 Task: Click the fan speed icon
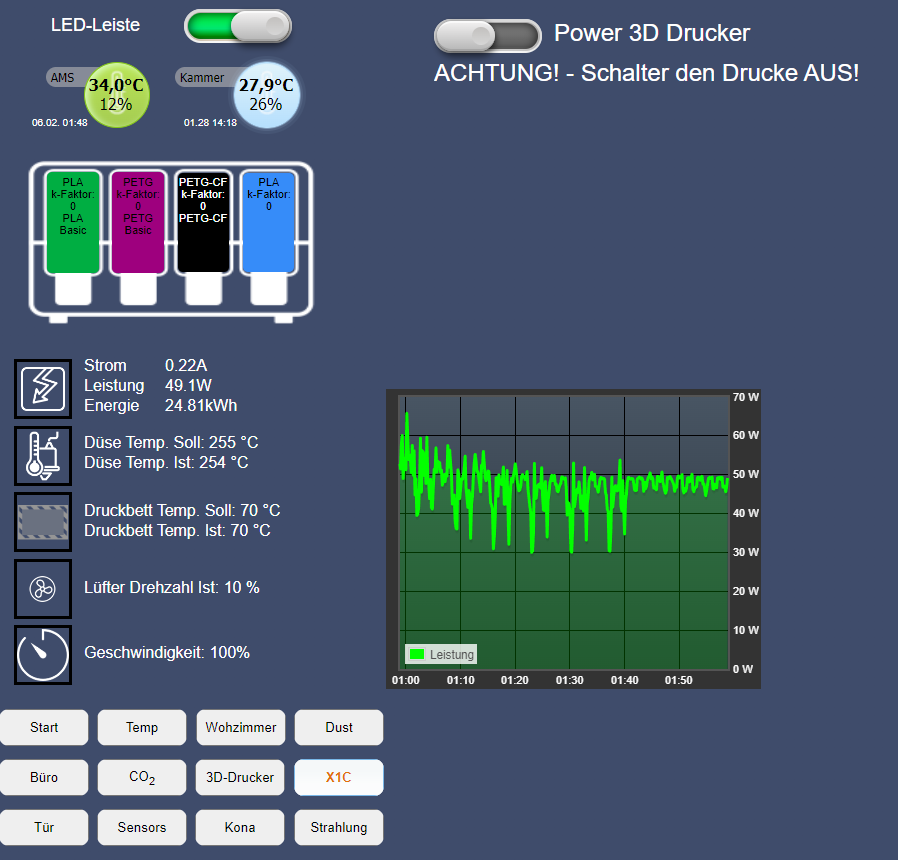[43, 588]
